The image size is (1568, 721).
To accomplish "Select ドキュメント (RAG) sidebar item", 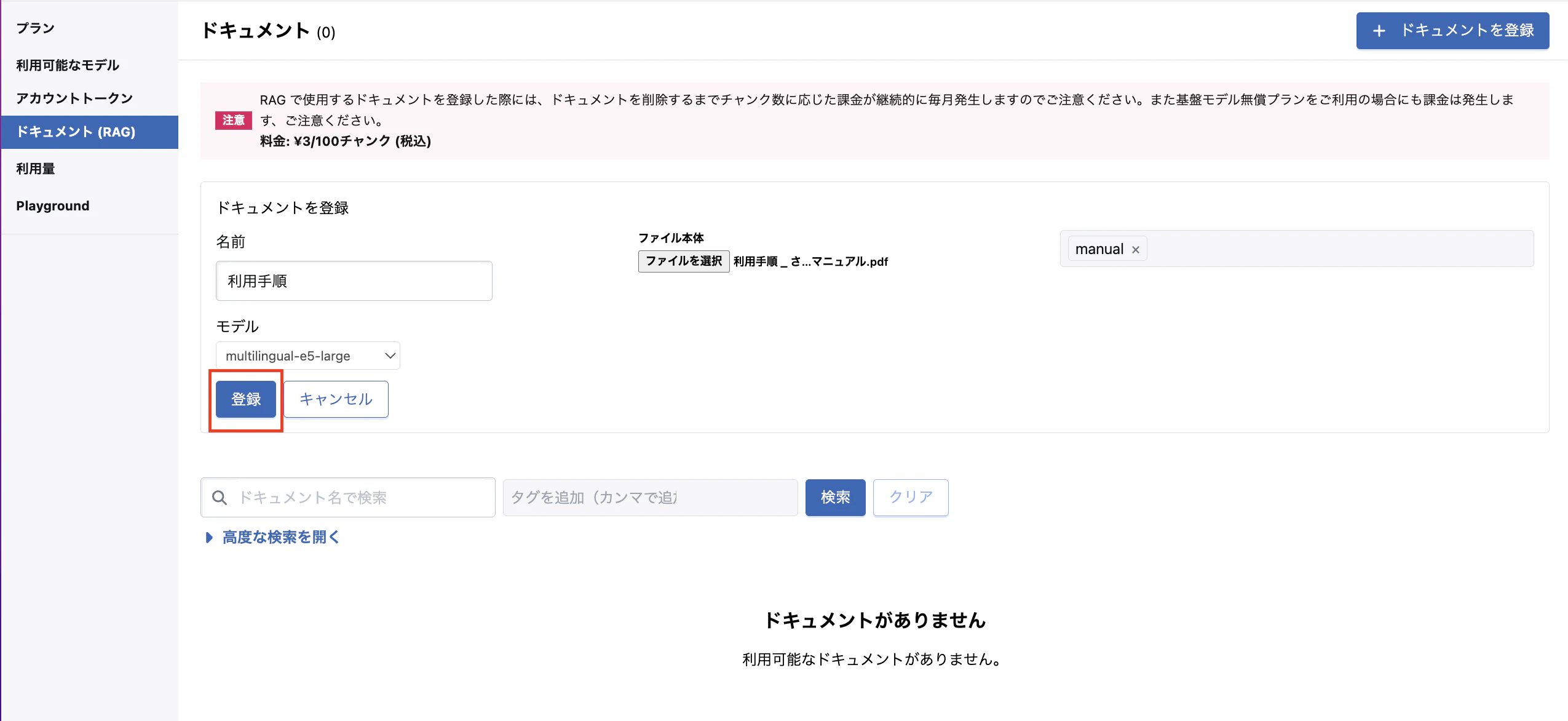I will (x=90, y=132).
